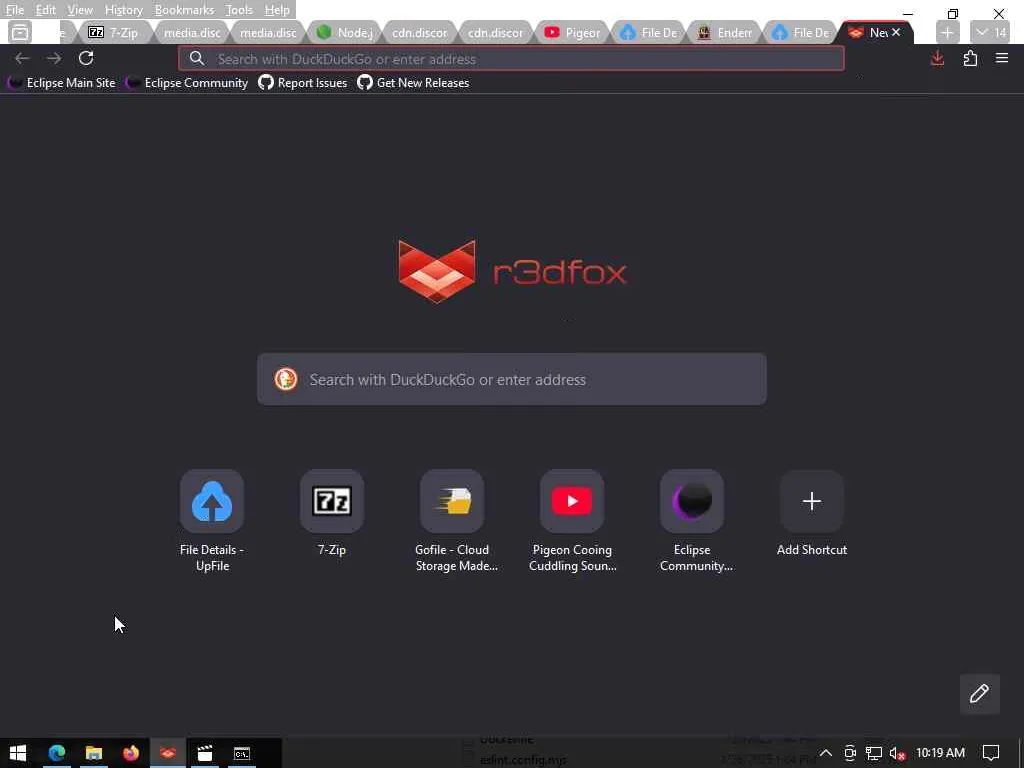The width and height of the screenshot is (1024, 768).
Task: Open Gofile Cloud Storage shortcut
Action: click(x=452, y=520)
